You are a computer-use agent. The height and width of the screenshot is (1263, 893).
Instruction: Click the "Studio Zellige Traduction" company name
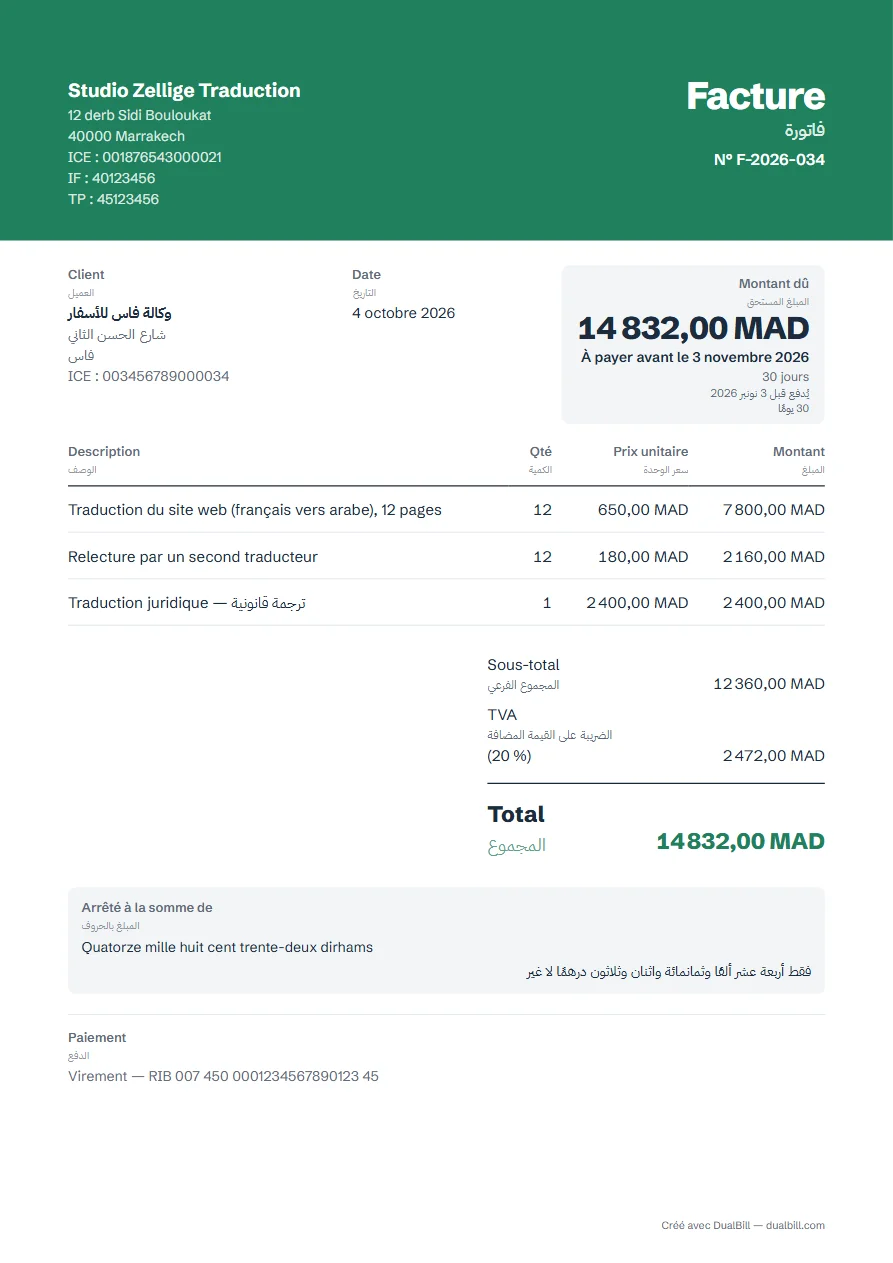point(184,90)
